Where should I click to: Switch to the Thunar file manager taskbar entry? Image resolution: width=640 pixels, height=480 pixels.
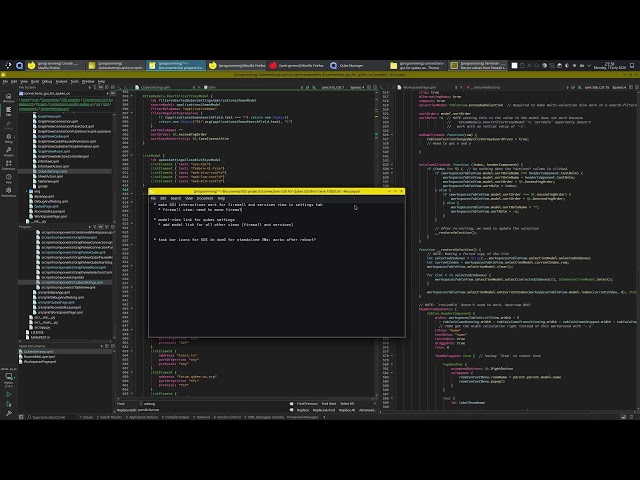pos(417,65)
